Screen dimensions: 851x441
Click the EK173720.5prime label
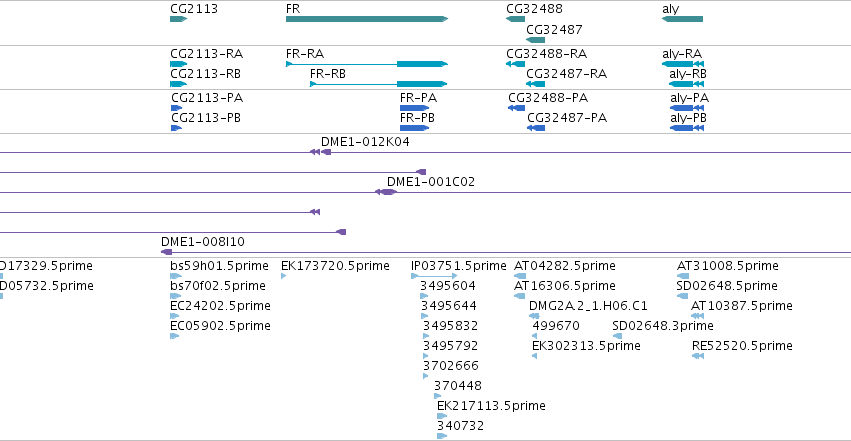click(335, 266)
